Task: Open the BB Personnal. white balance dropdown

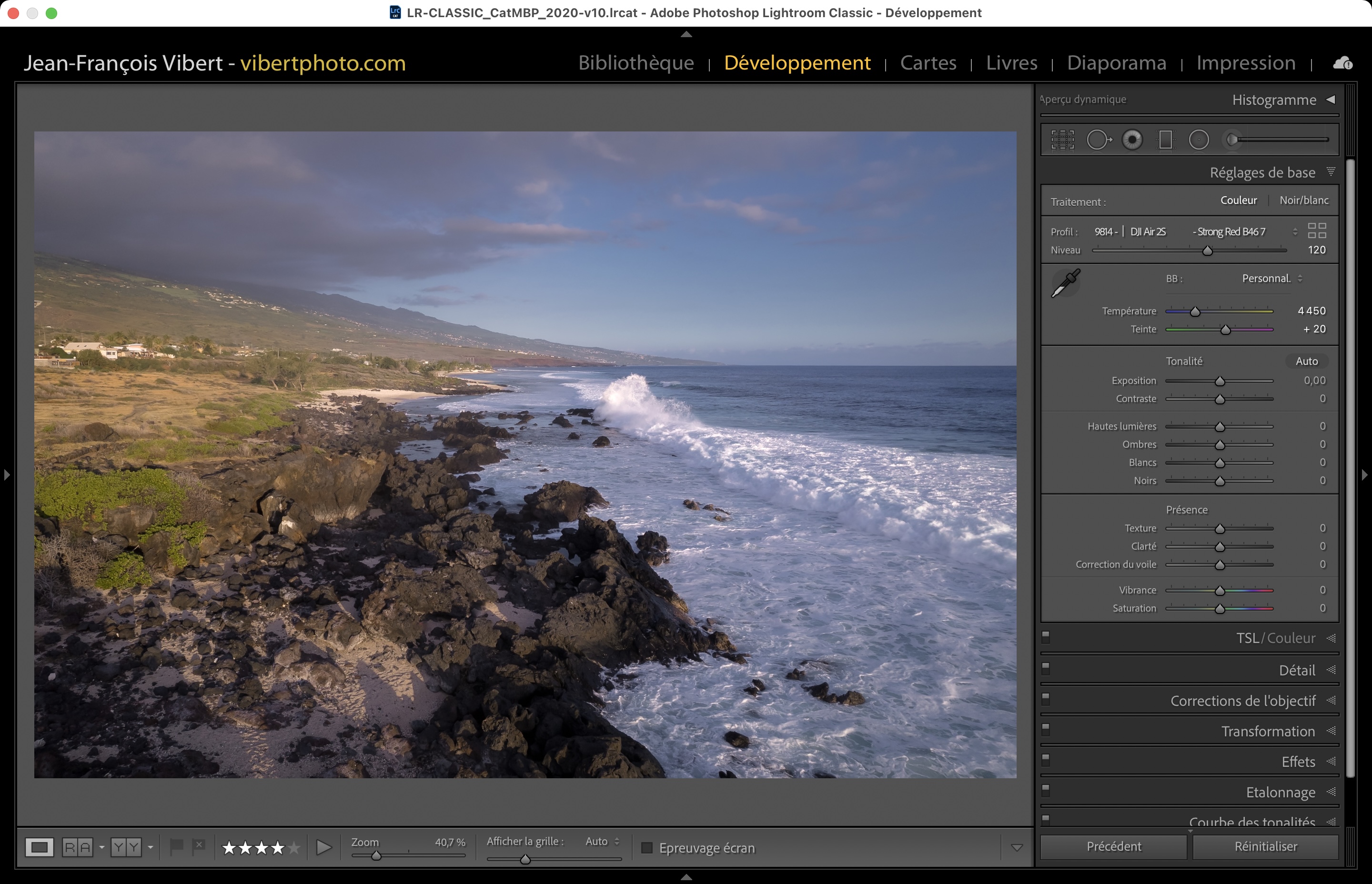Action: 1271,279
